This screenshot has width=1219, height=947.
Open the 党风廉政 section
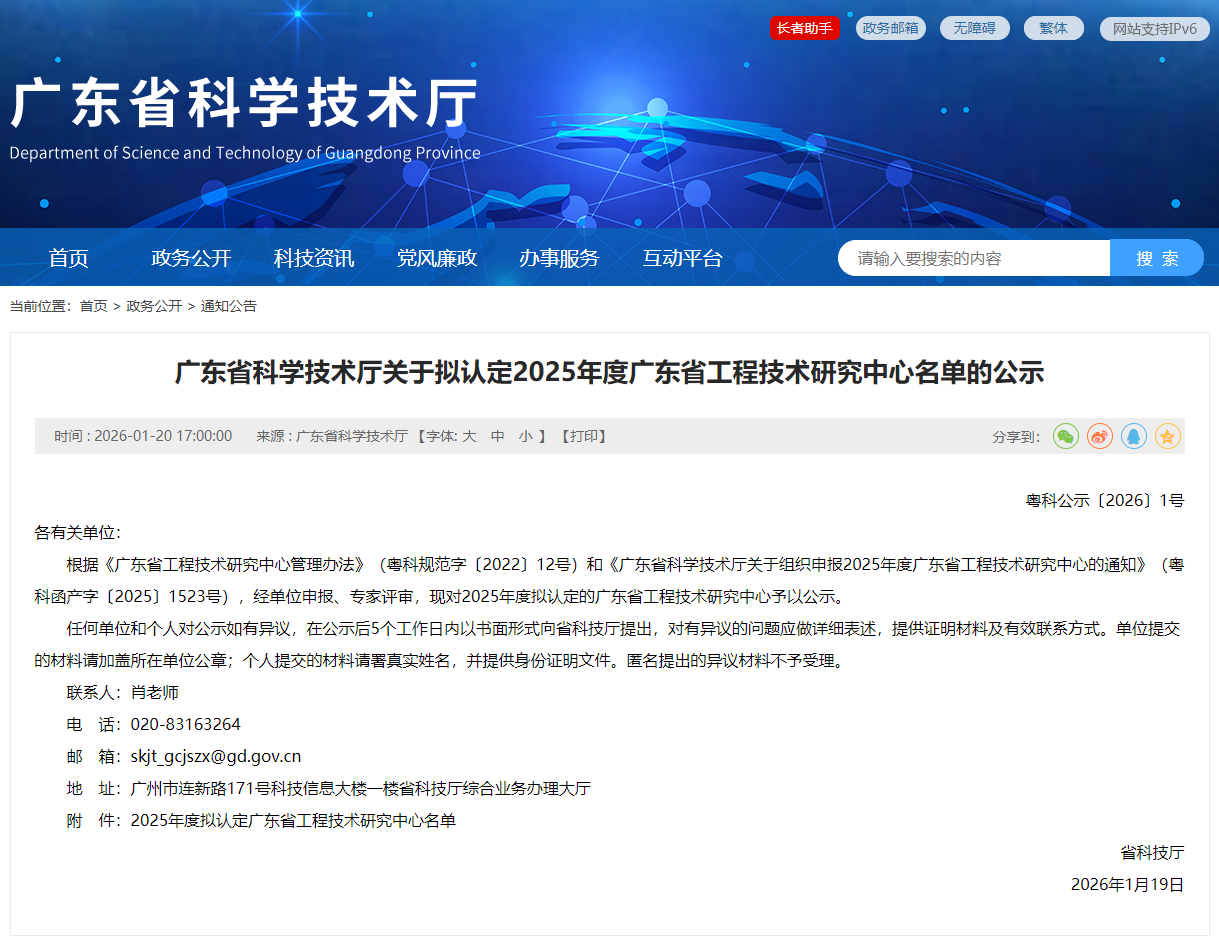click(436, 257)
